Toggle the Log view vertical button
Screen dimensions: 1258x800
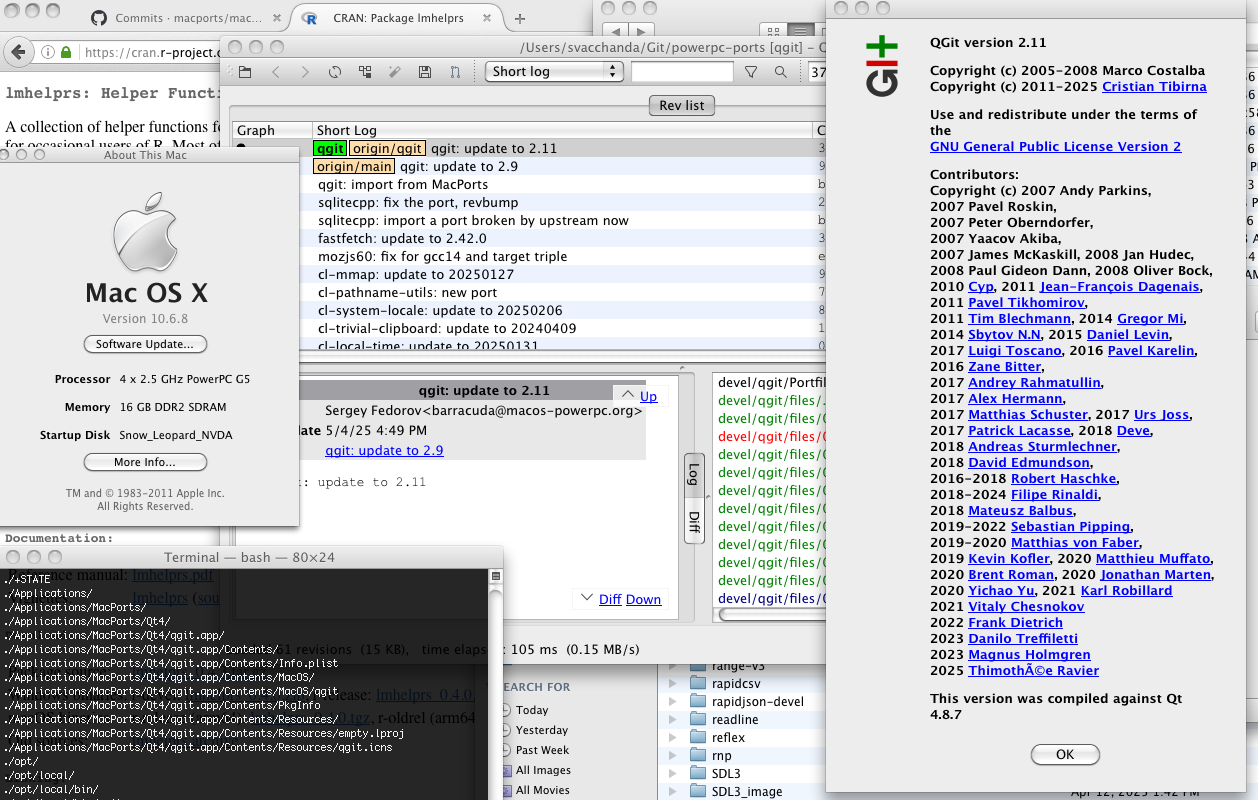(693, 475)
